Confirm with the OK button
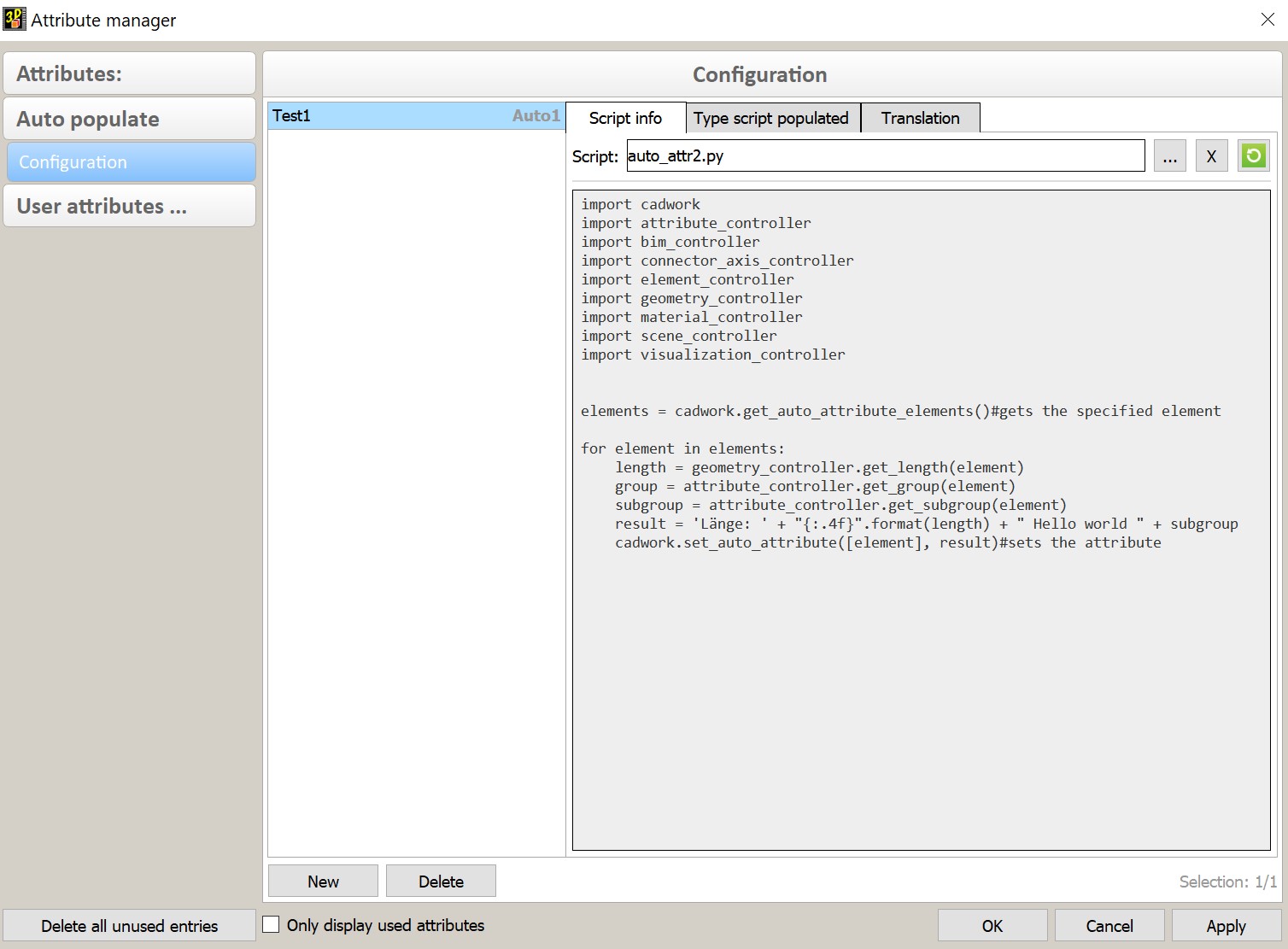This screenshot has height=949, width=1288. [x=992, y=925]
